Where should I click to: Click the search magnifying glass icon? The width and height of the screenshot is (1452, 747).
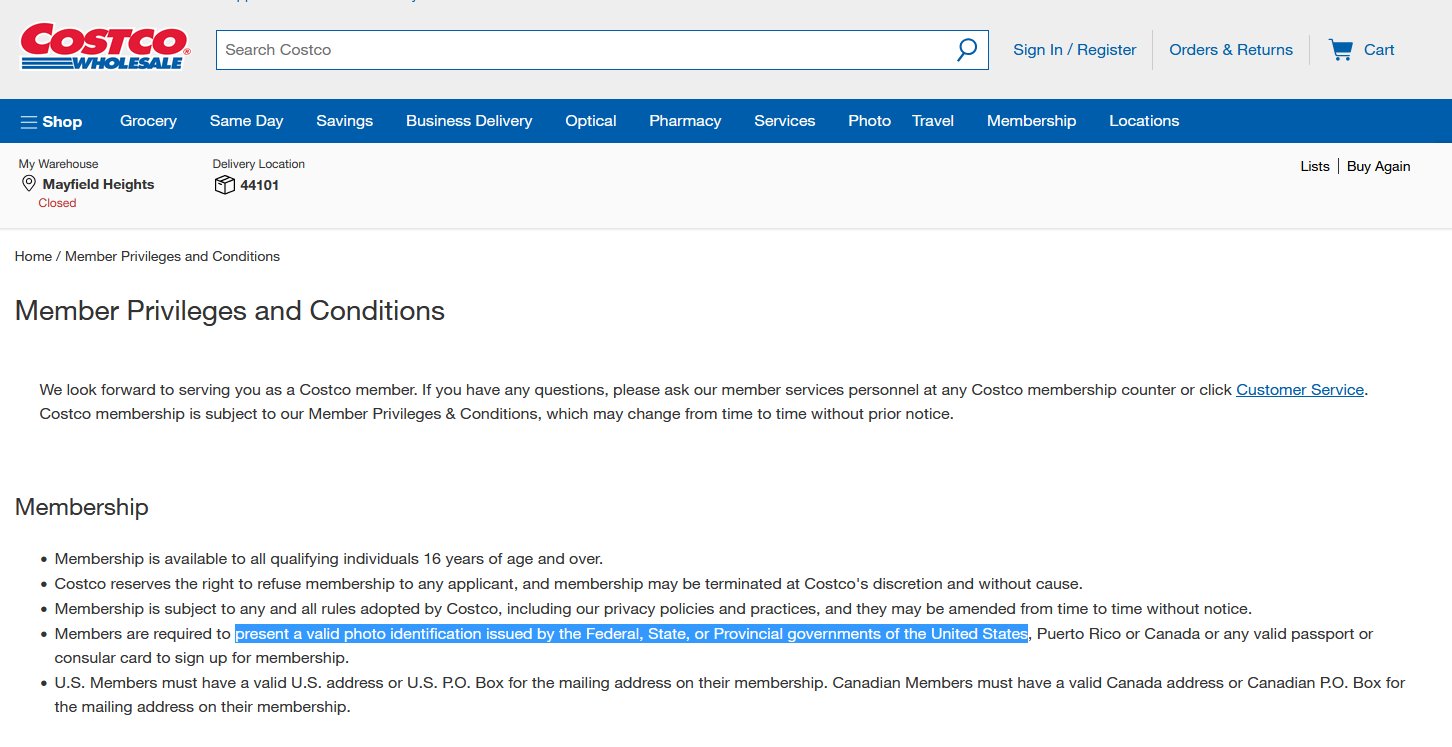[x=966, y=50]
